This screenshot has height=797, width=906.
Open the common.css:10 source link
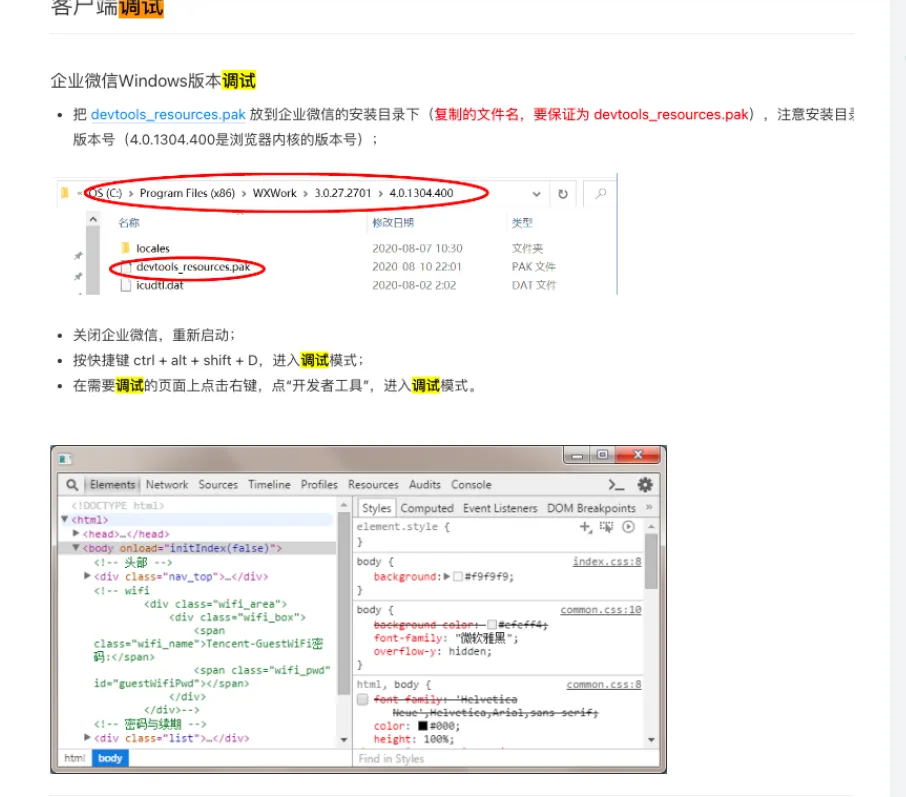(x=600, y=610)
